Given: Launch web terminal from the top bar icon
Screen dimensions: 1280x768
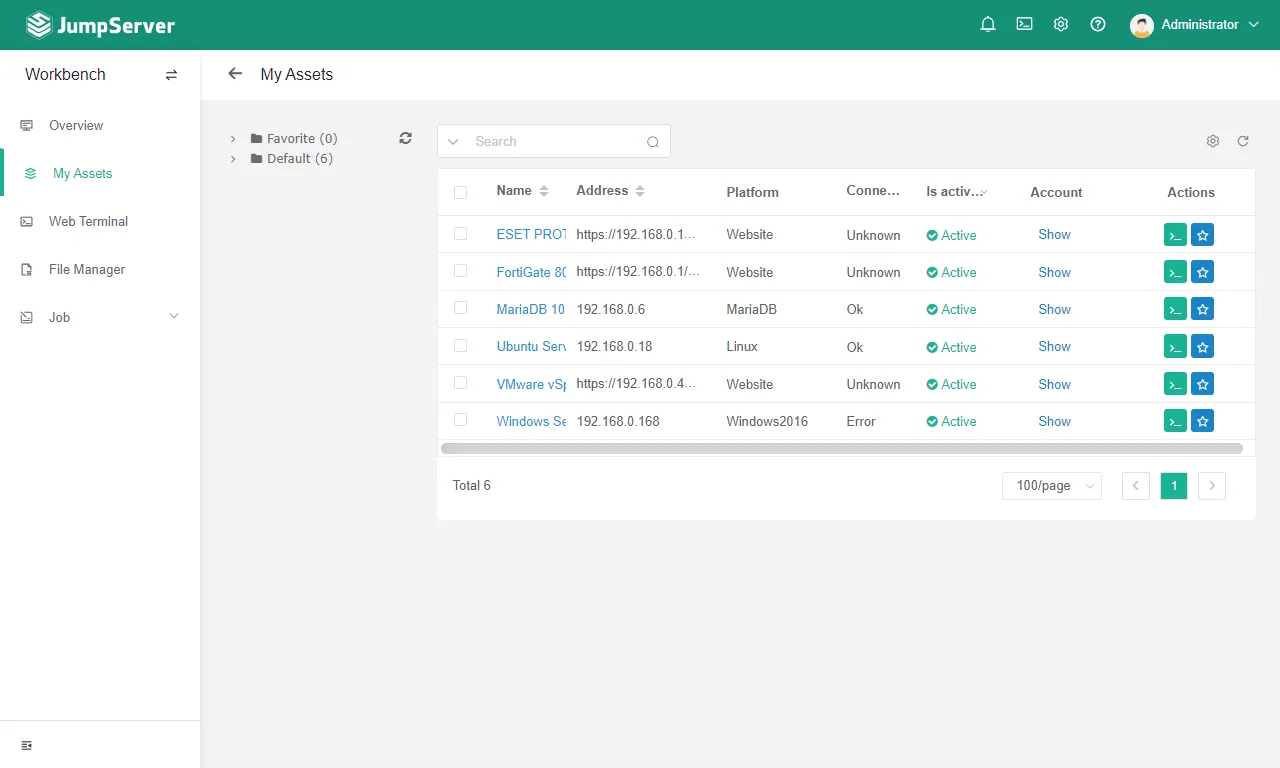Looking at the screenshot, I should click(x=1024, y=25).
